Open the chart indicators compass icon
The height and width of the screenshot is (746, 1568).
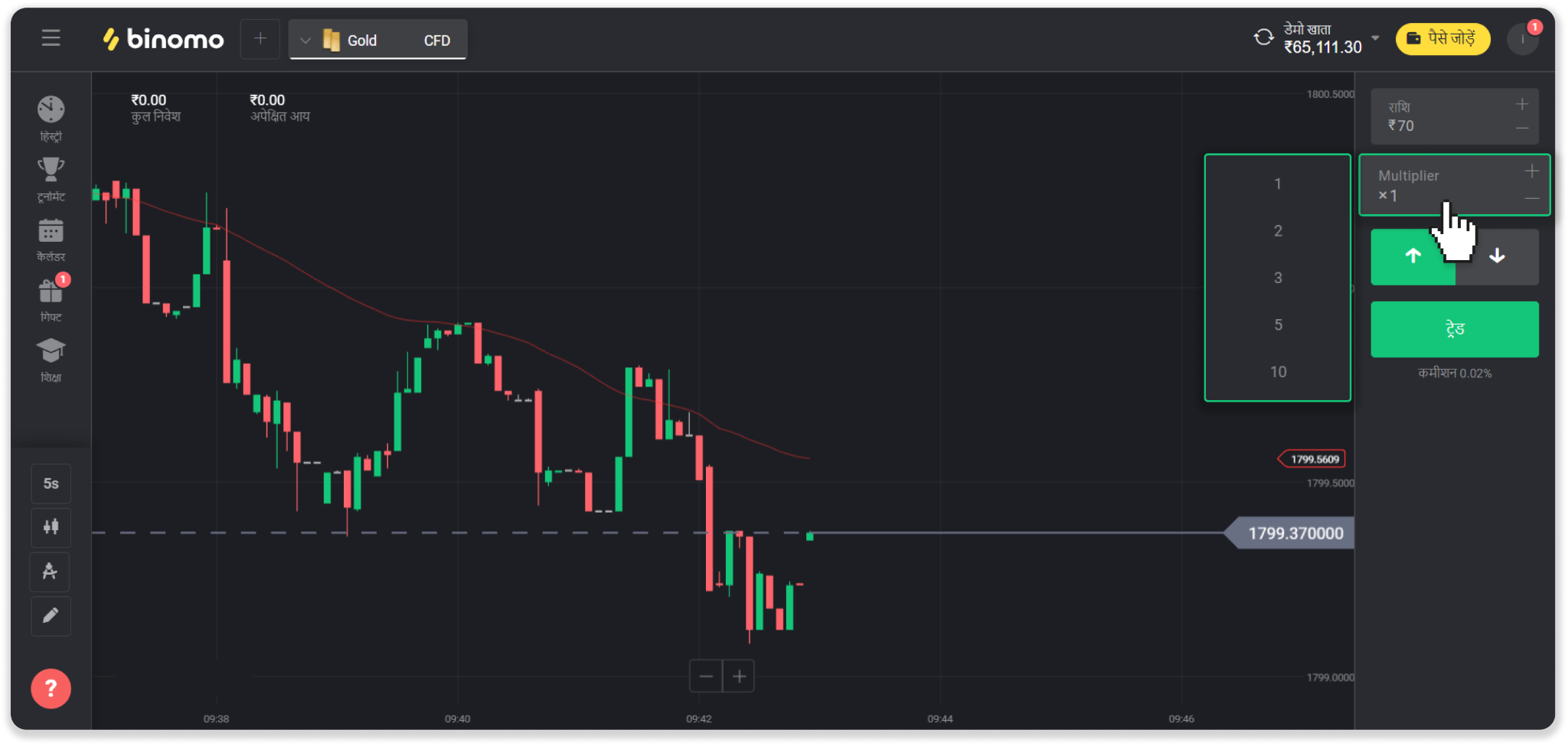(51, 572)
